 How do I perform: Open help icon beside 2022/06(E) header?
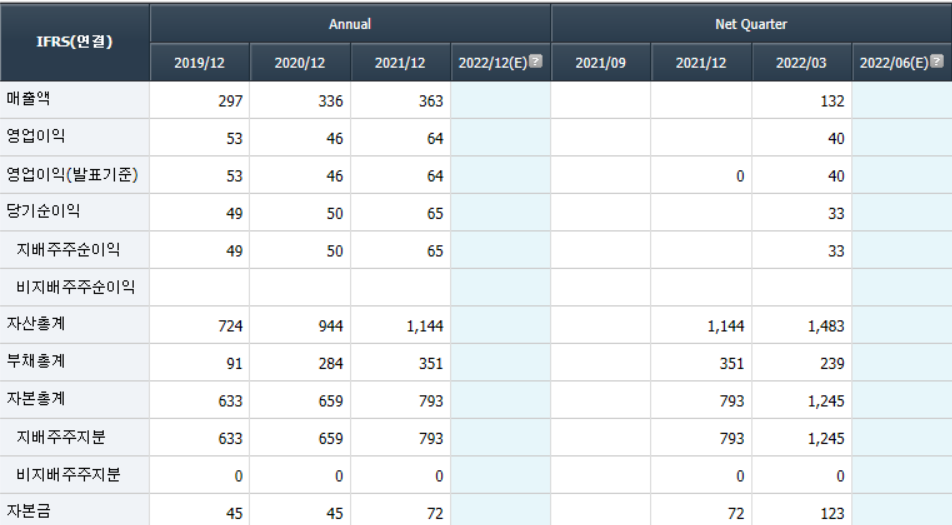tap(937, 61)
